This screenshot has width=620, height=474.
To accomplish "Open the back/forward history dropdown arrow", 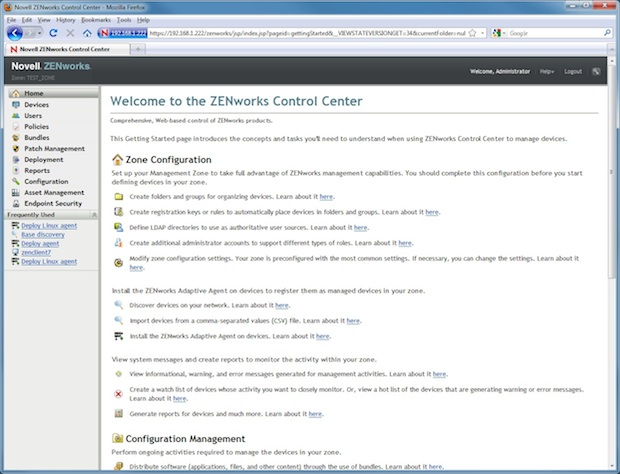I will [37, 33].
